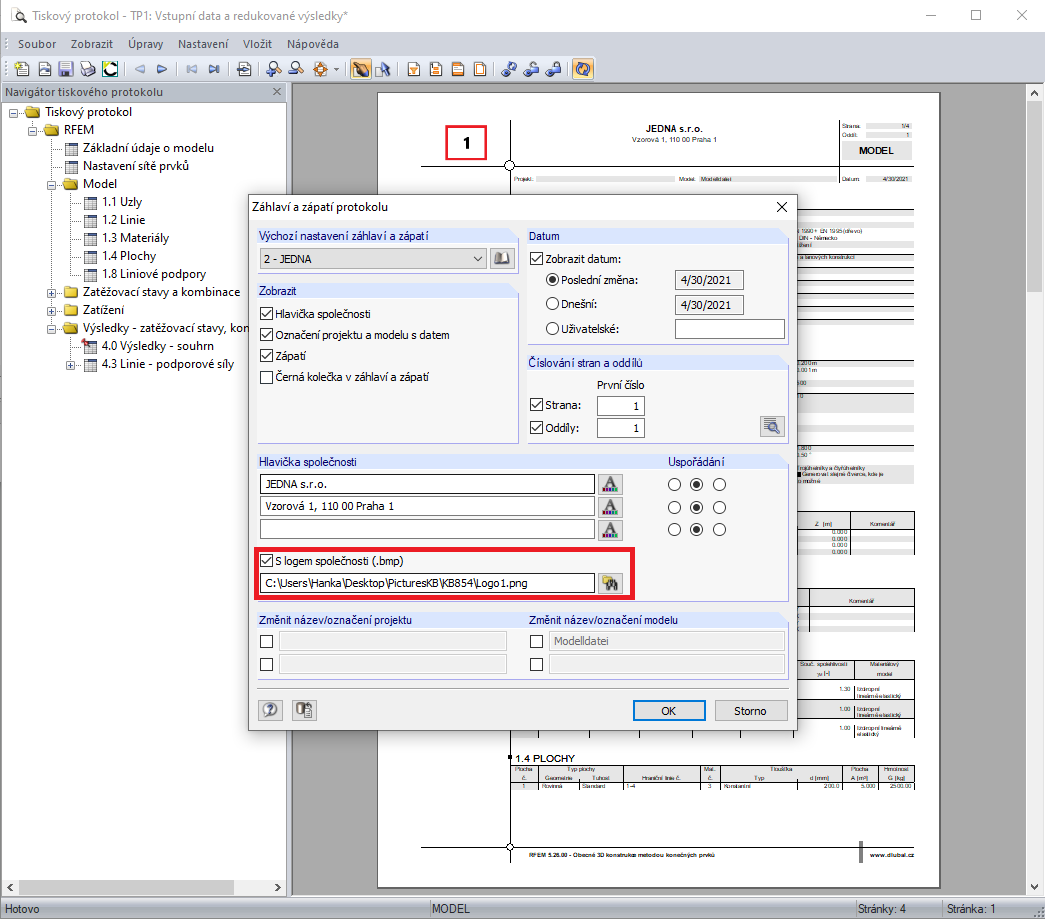
Task: Expand 4.3 Linie - podporové síly node
Action: tap(70, 365)
